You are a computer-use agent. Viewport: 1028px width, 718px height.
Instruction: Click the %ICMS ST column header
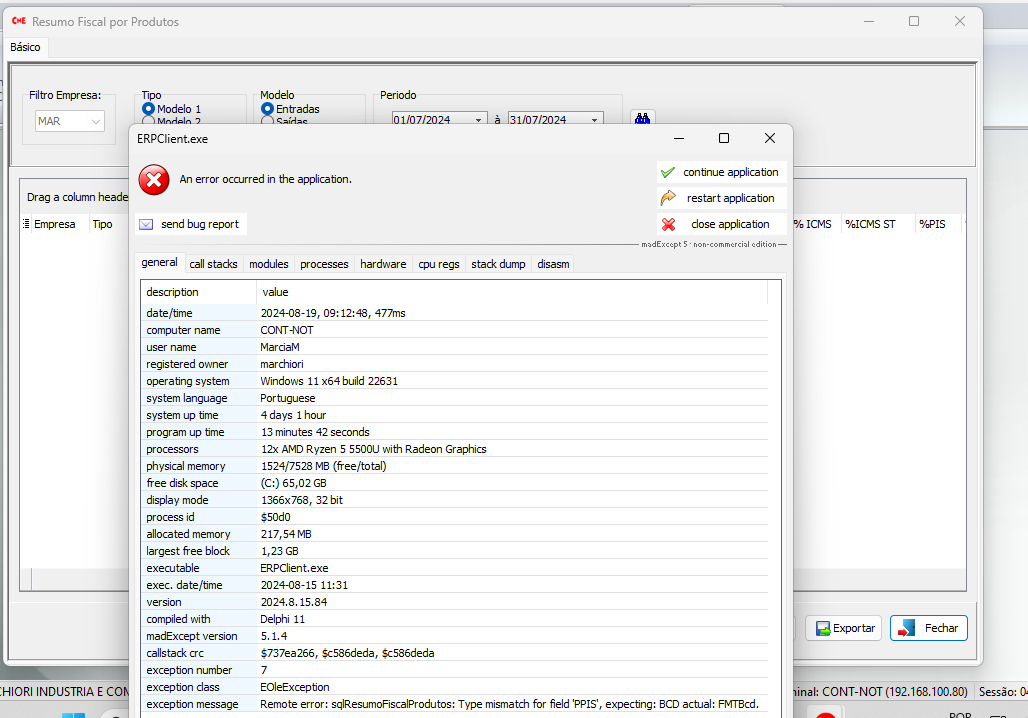click(x=870, y=224)
